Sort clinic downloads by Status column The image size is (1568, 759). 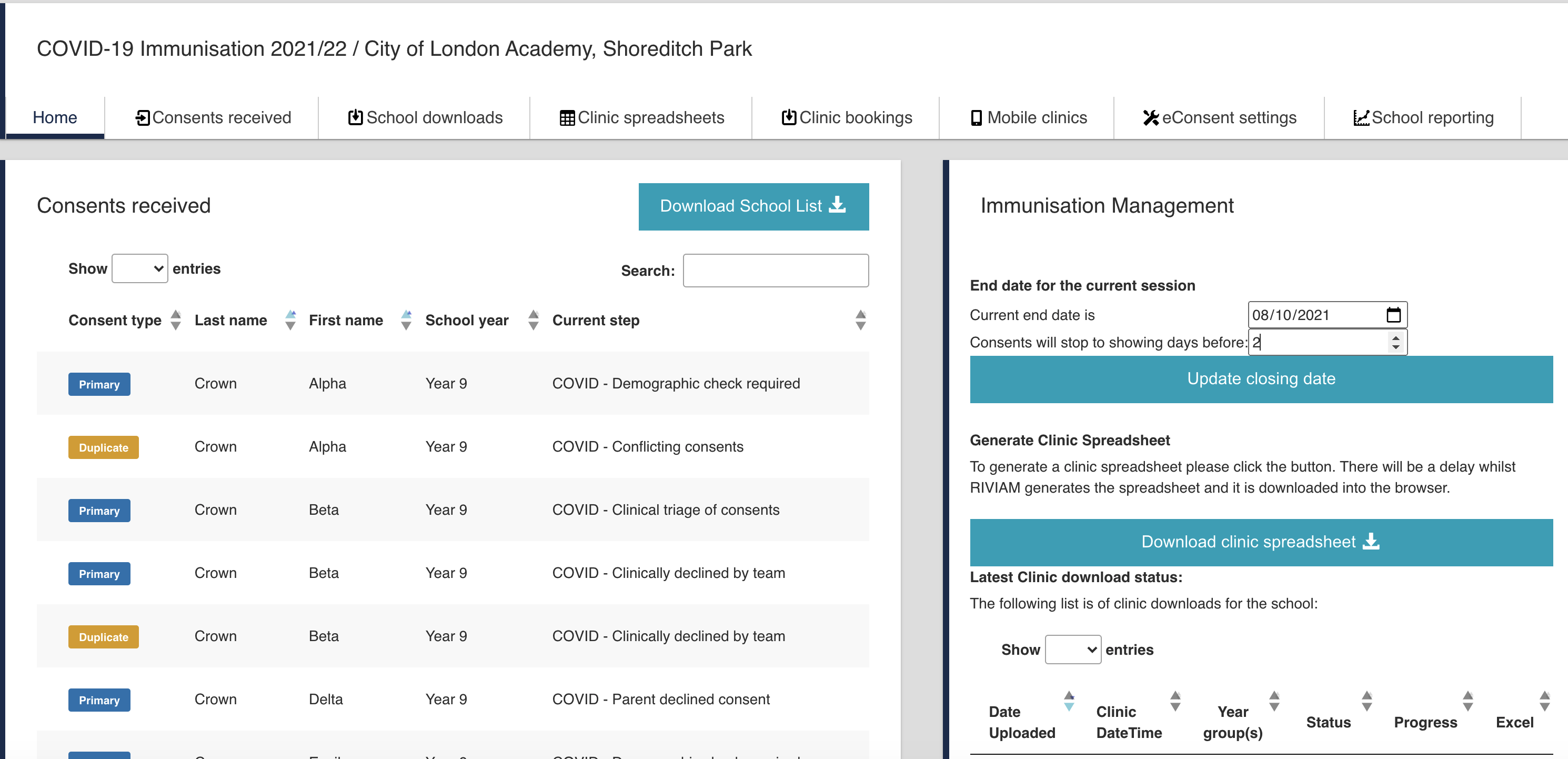1366,701
